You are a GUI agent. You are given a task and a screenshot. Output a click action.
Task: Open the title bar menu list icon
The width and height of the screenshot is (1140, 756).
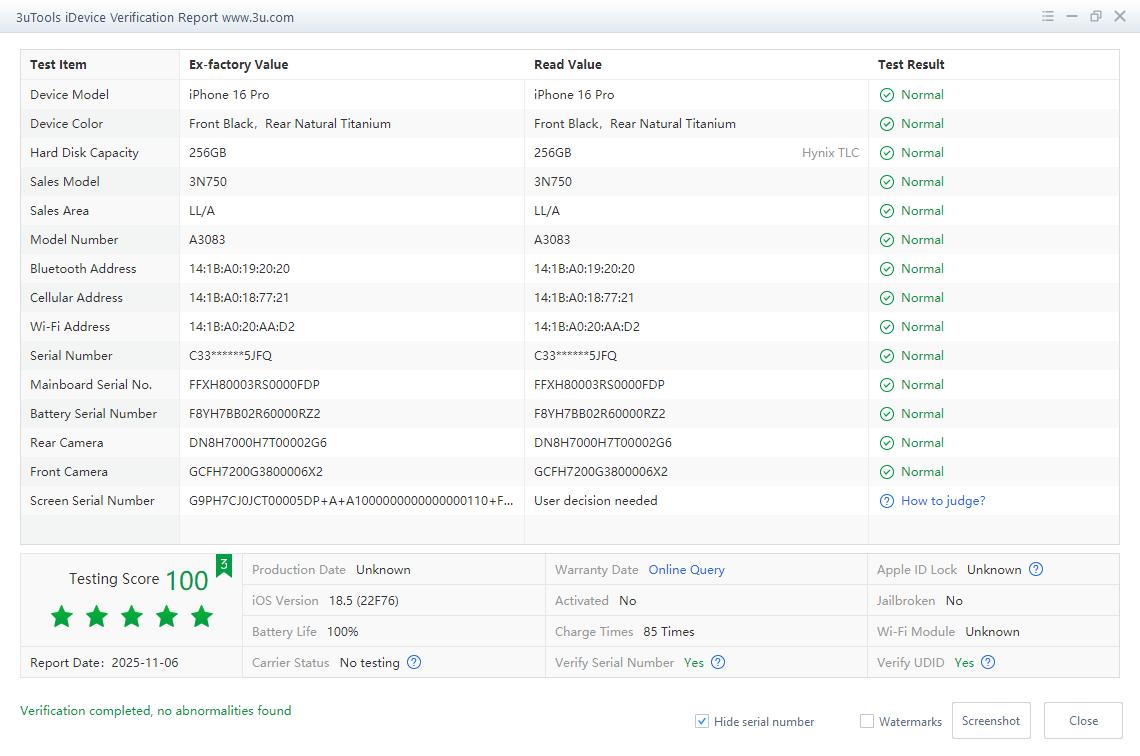click(1047, 16)
